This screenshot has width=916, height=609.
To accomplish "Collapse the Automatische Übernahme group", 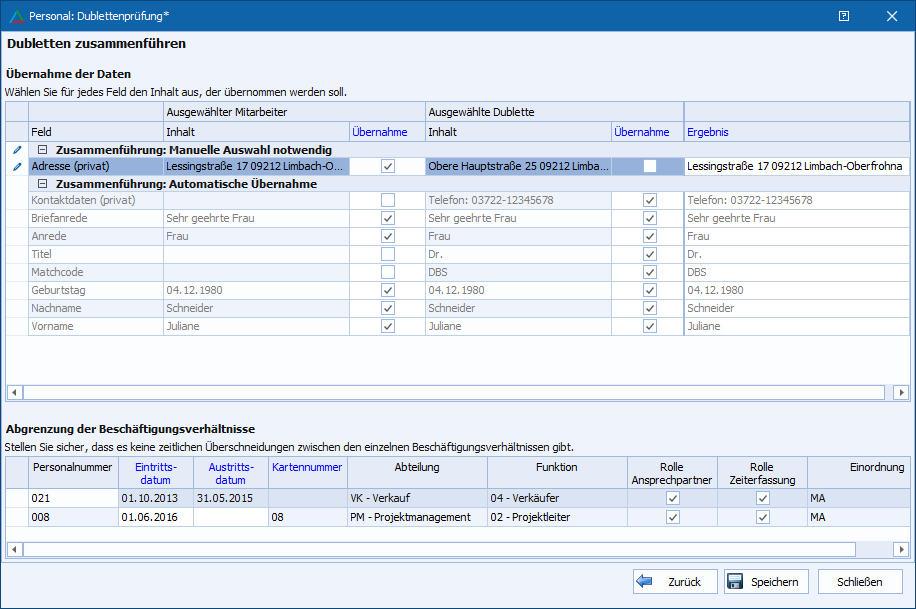I will point(42,184).
